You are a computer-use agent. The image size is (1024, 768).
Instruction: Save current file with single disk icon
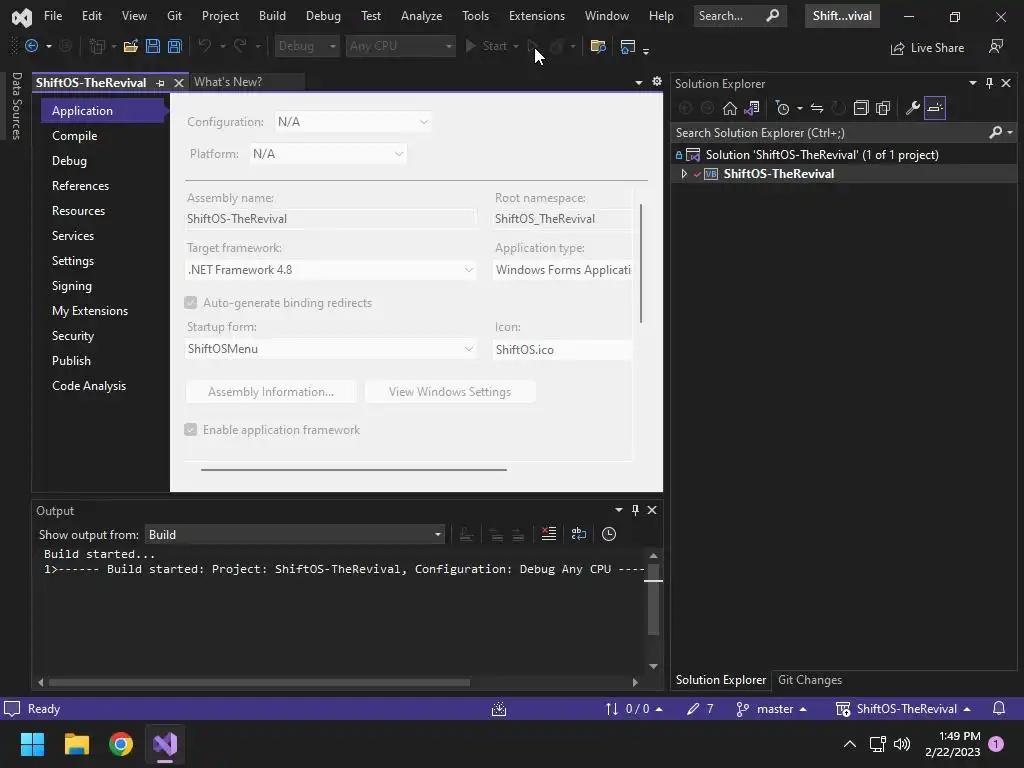point(153,46)
